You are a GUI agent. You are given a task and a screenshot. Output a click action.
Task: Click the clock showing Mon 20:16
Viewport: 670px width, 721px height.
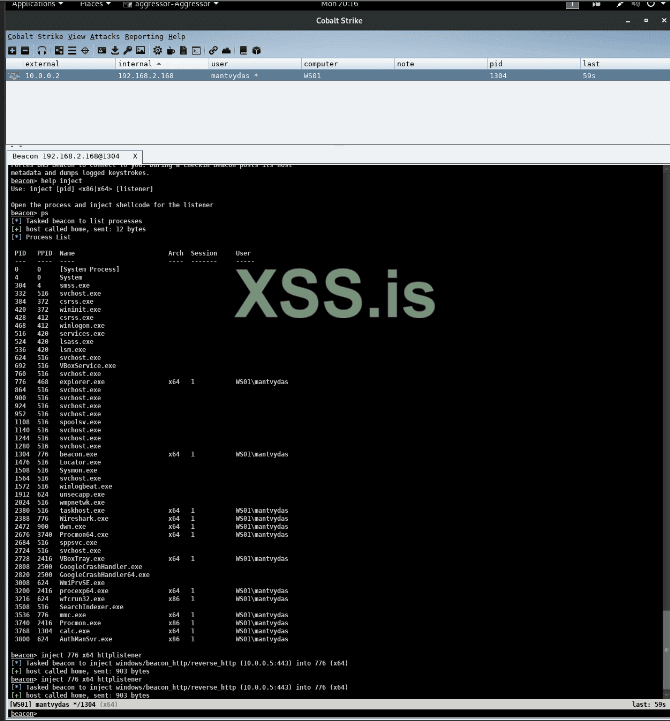(x=339, y=4)
